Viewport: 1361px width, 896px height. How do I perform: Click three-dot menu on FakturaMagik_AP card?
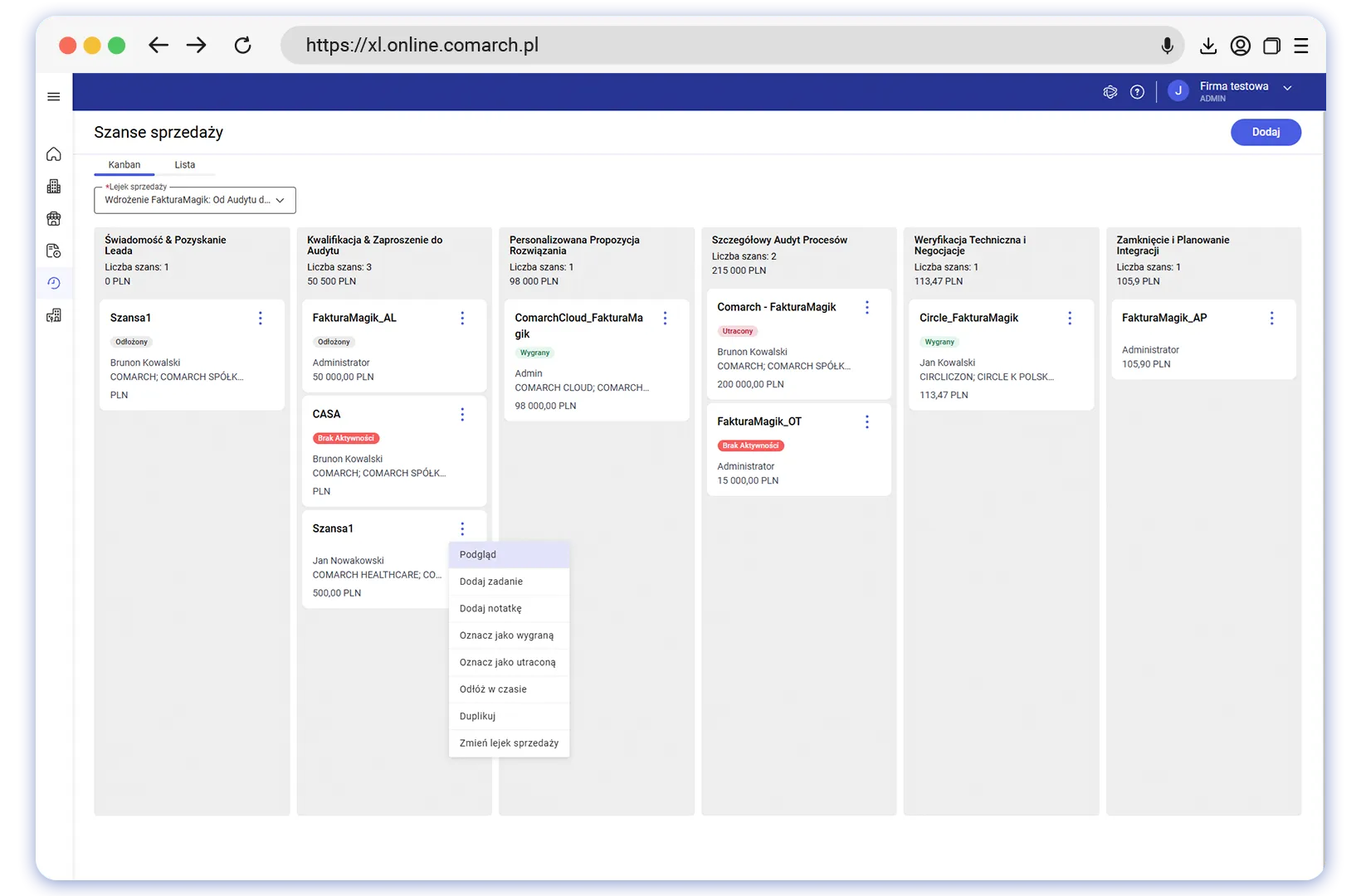click(x=1271, y=318)
